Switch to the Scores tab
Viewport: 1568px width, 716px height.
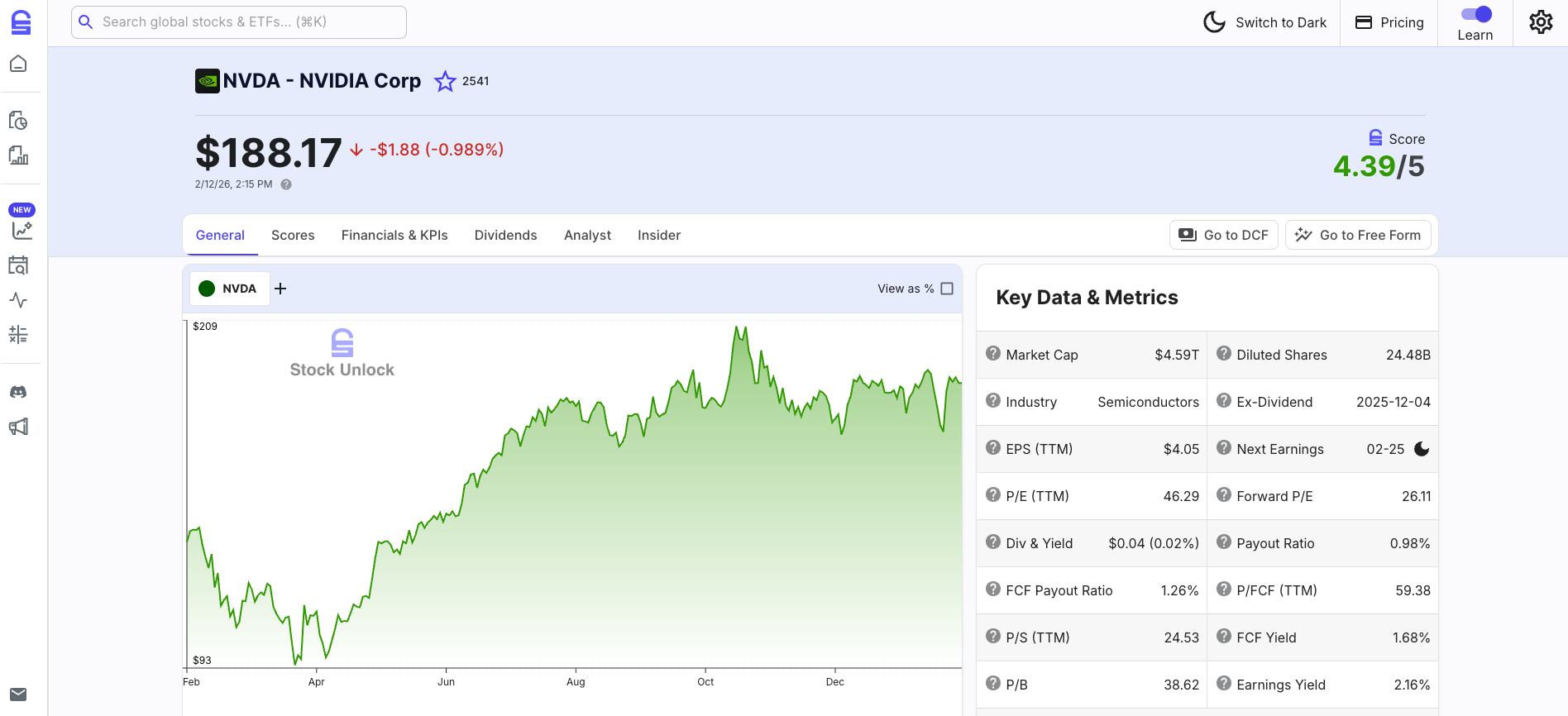(293, 235)
